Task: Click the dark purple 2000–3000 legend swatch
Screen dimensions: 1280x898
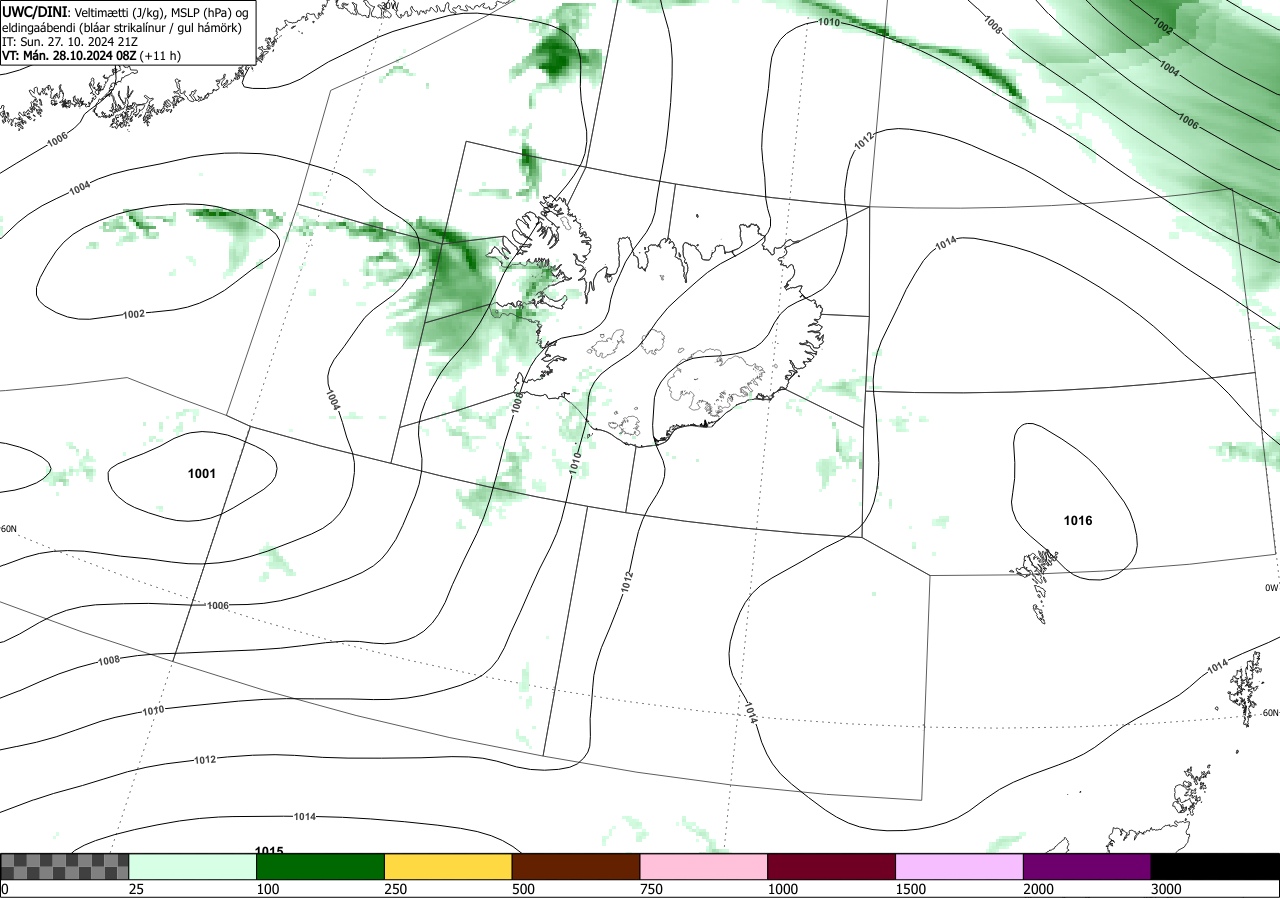Action: 1087,866
